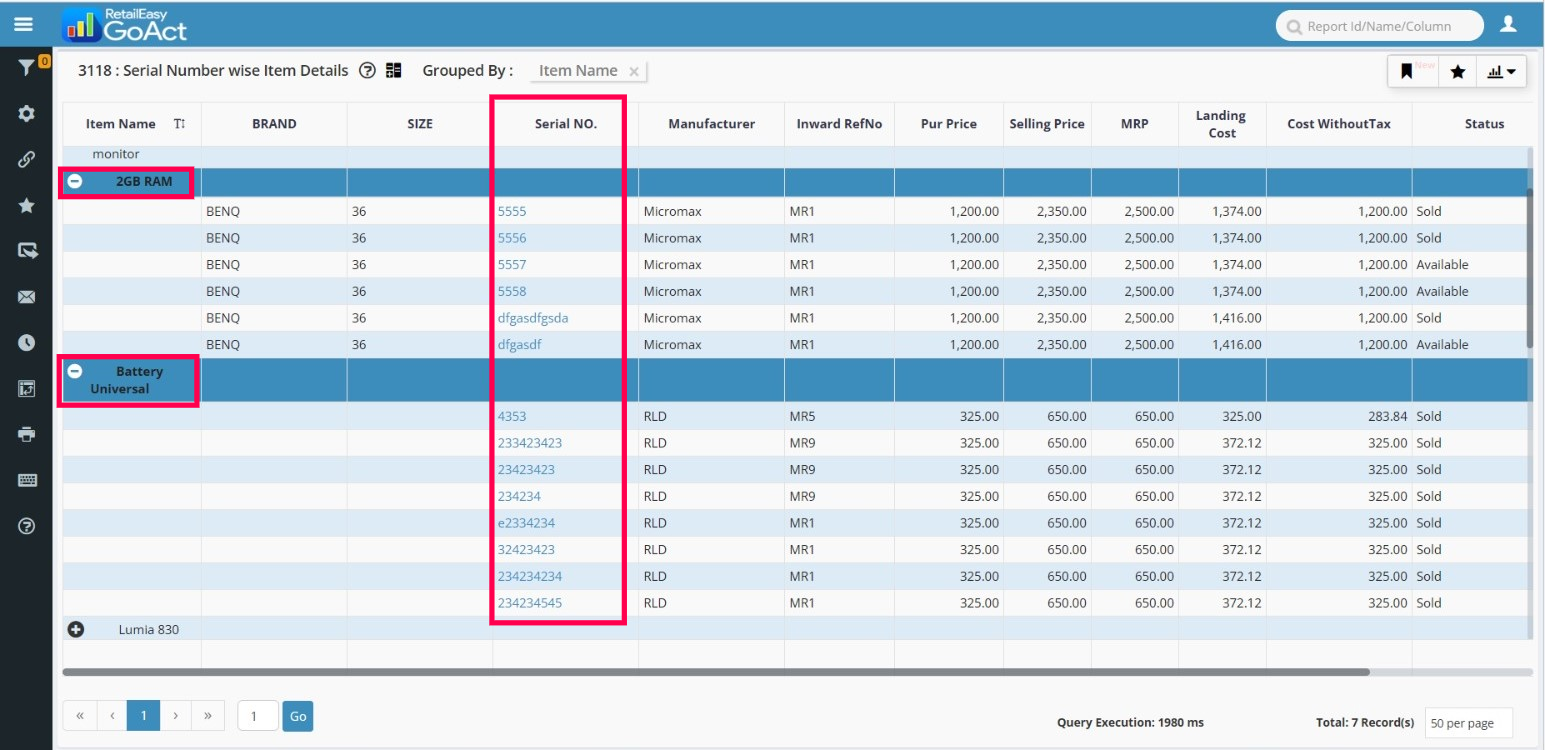This screenshot has height=750, width=1545.
Task: Open the hamburger menu in top-left
Action: (x=24, y=24)
